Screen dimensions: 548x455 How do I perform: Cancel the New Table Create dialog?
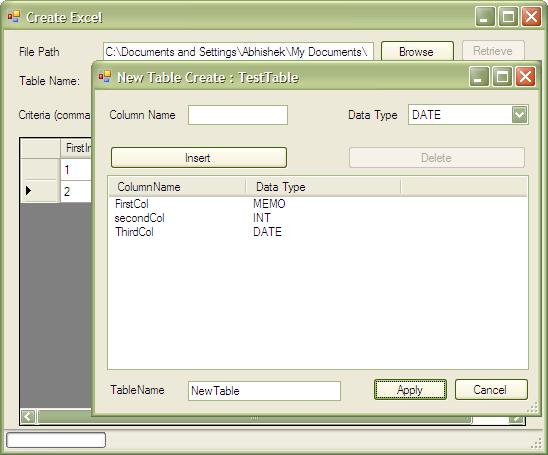click(491, 390)
